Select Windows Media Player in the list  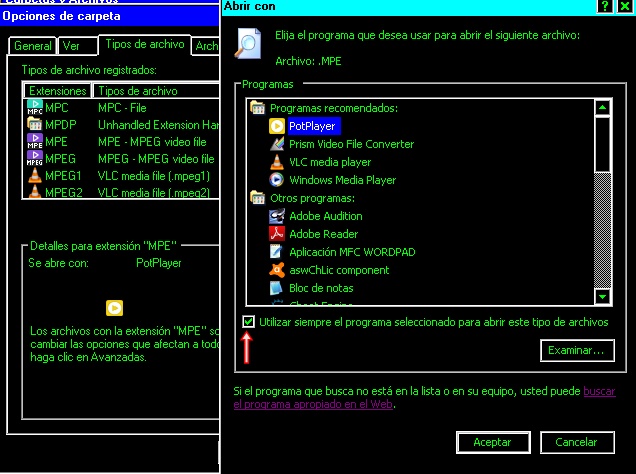[342, 180]
